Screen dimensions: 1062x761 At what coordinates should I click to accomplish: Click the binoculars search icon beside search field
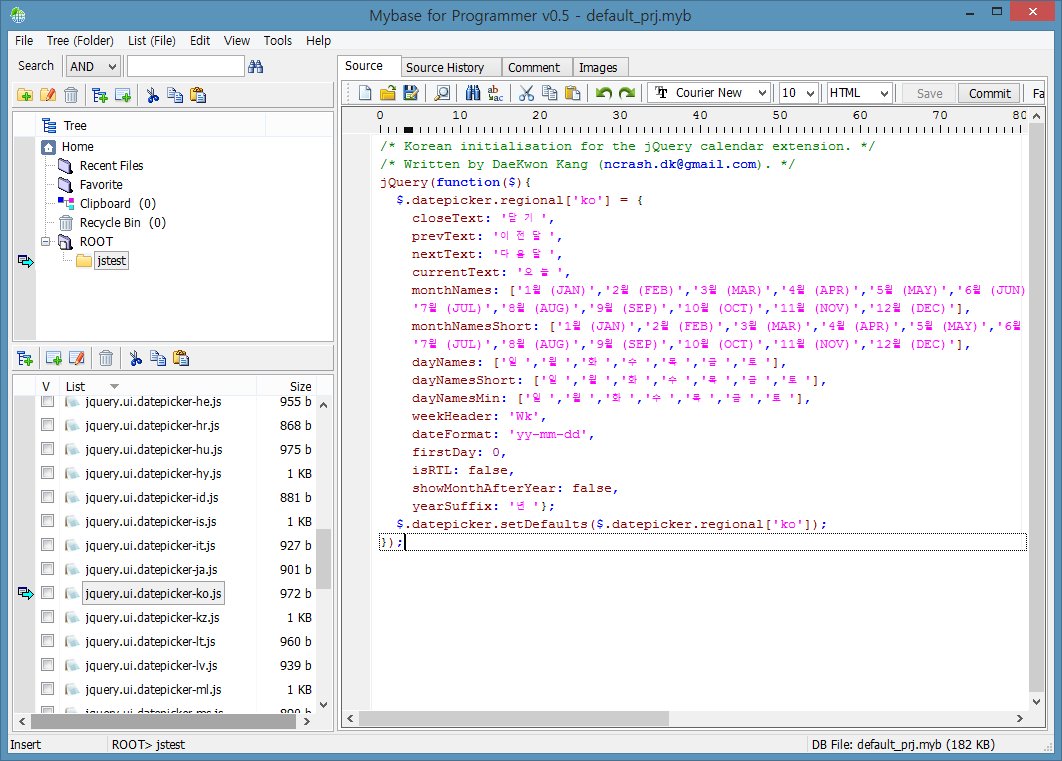[x=255, y=66]
